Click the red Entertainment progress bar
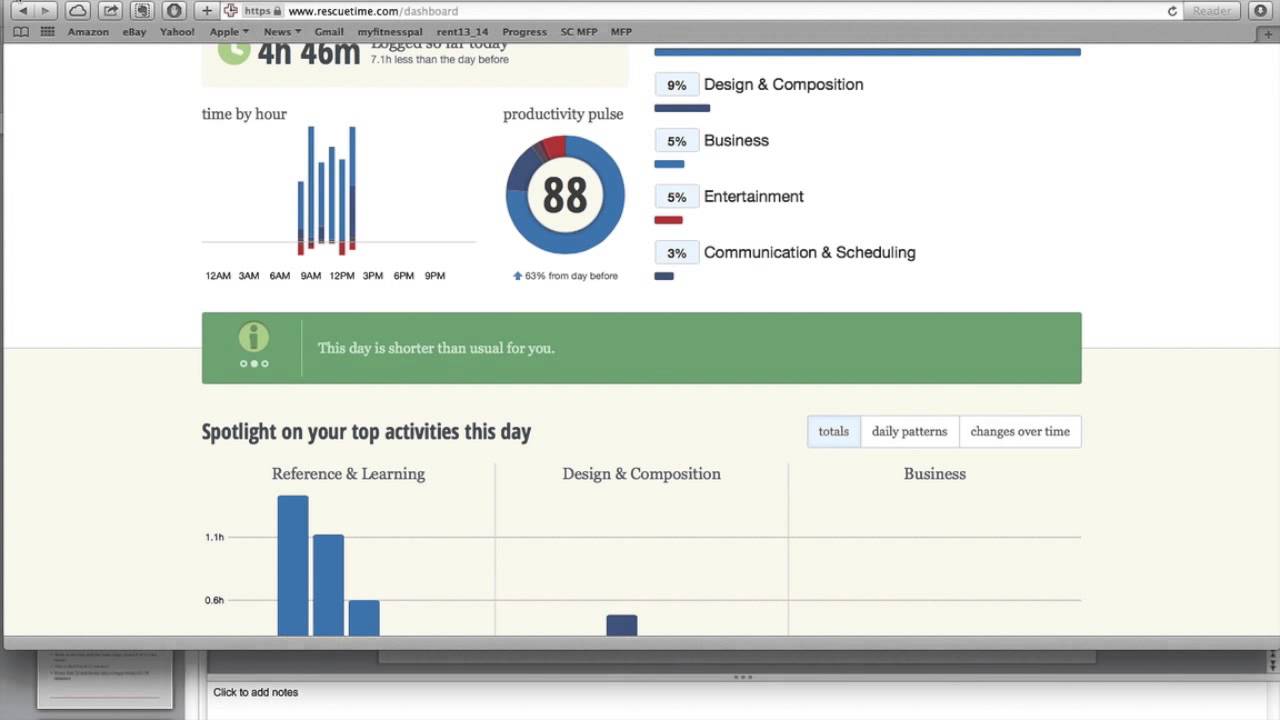1280x720 pixels. pyautogui.click(x=668, y=220)
